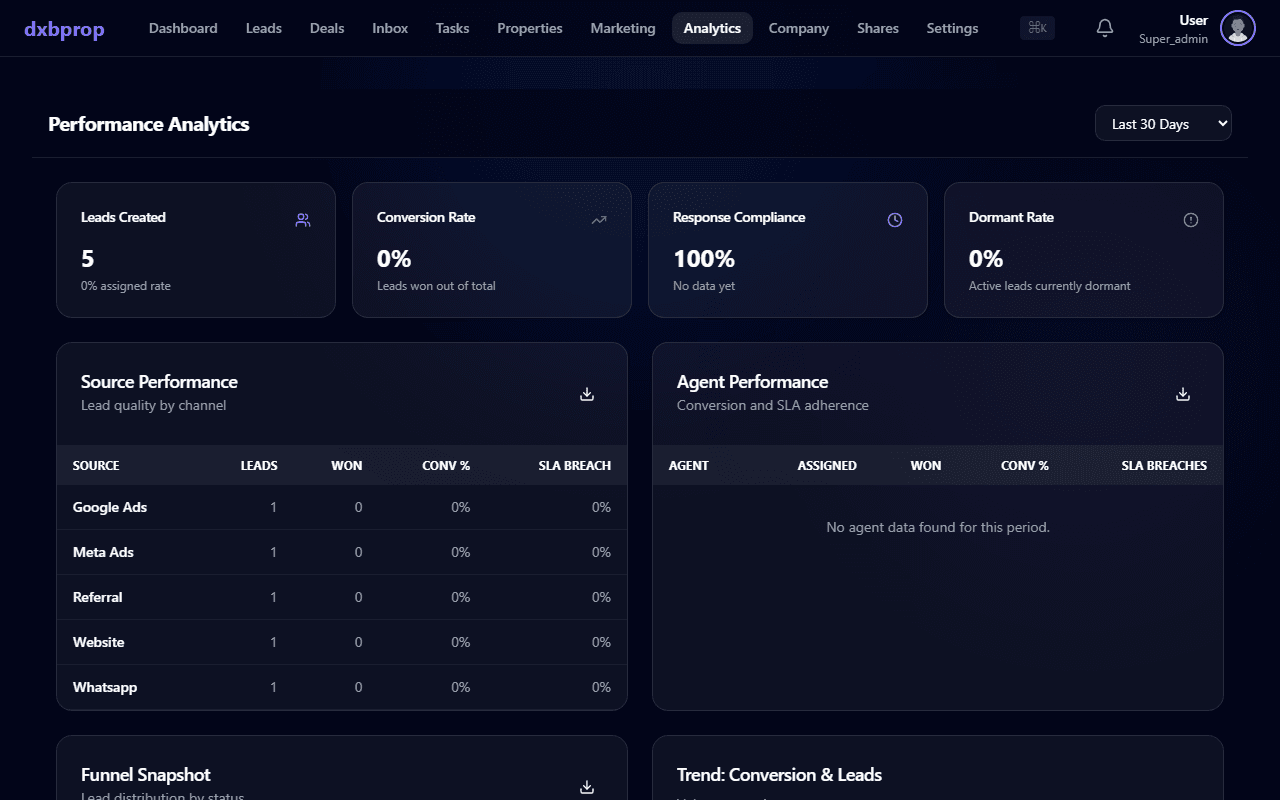Click the LEADS column header
This screenshot has width=1280, height=800.
click(x=259, y=466)
